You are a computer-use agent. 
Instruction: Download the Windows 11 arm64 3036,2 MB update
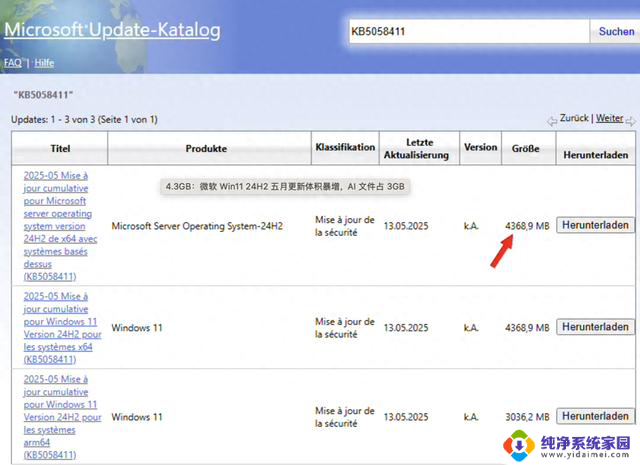tap(595, 416)
